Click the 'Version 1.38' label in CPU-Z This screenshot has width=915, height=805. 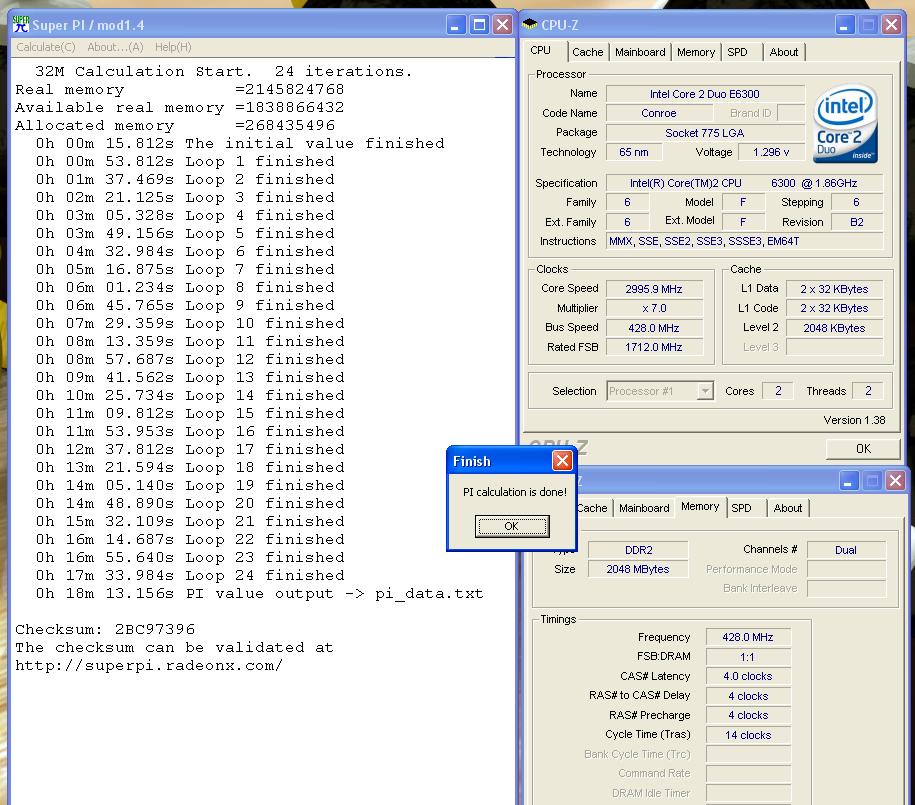tap(854, 420)
